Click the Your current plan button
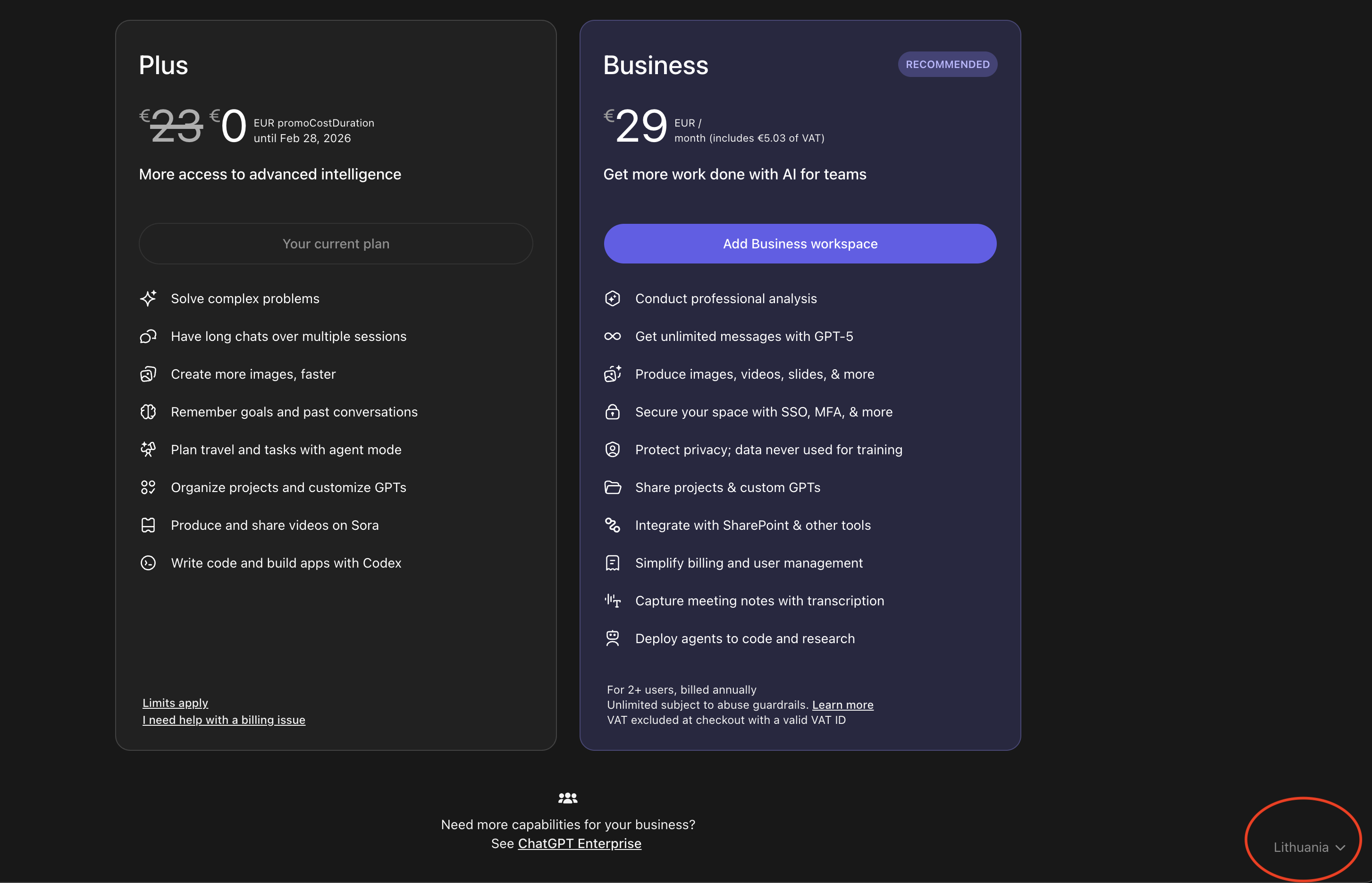 click(x=336, y=244)
